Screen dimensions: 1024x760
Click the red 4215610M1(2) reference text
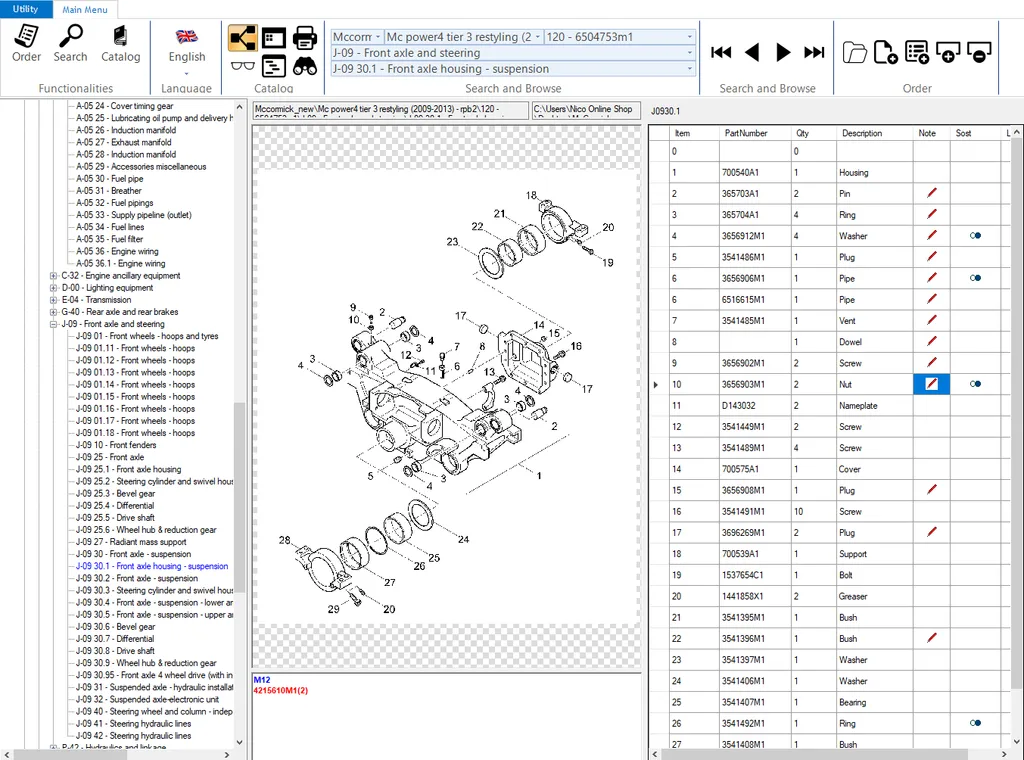click(x=281, y=691)
